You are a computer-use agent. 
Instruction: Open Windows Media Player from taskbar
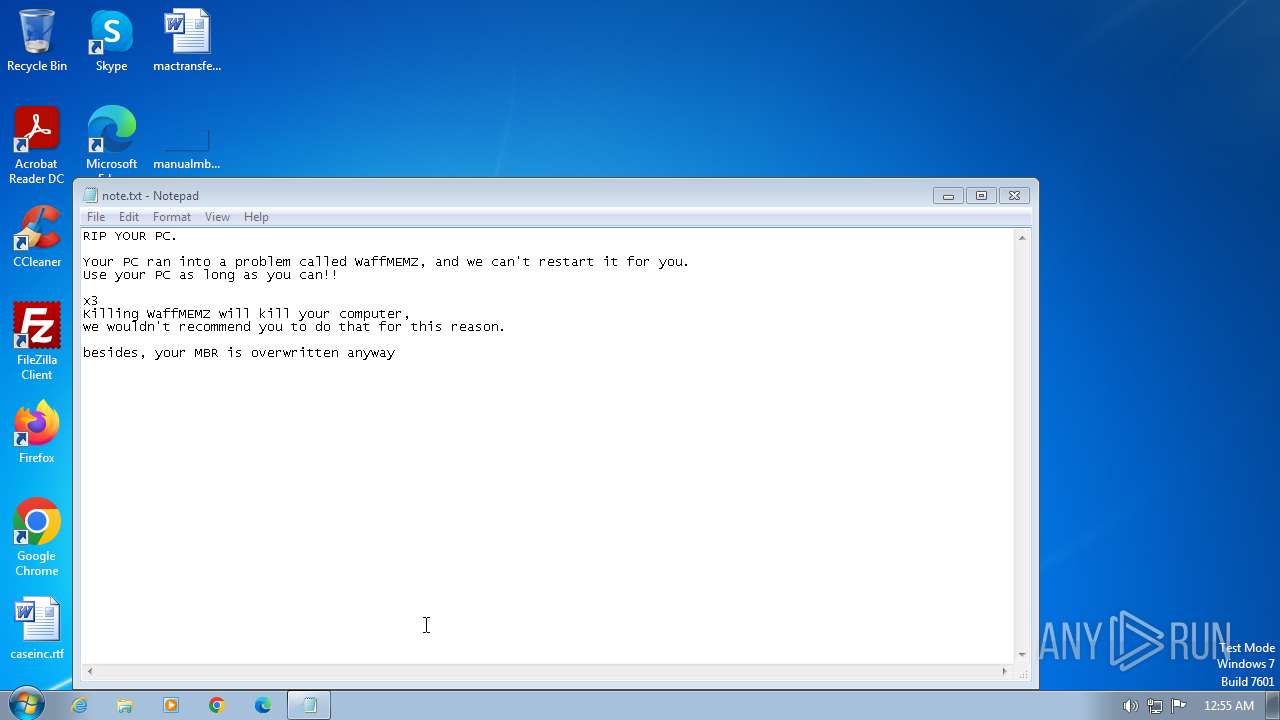[171, 705]
